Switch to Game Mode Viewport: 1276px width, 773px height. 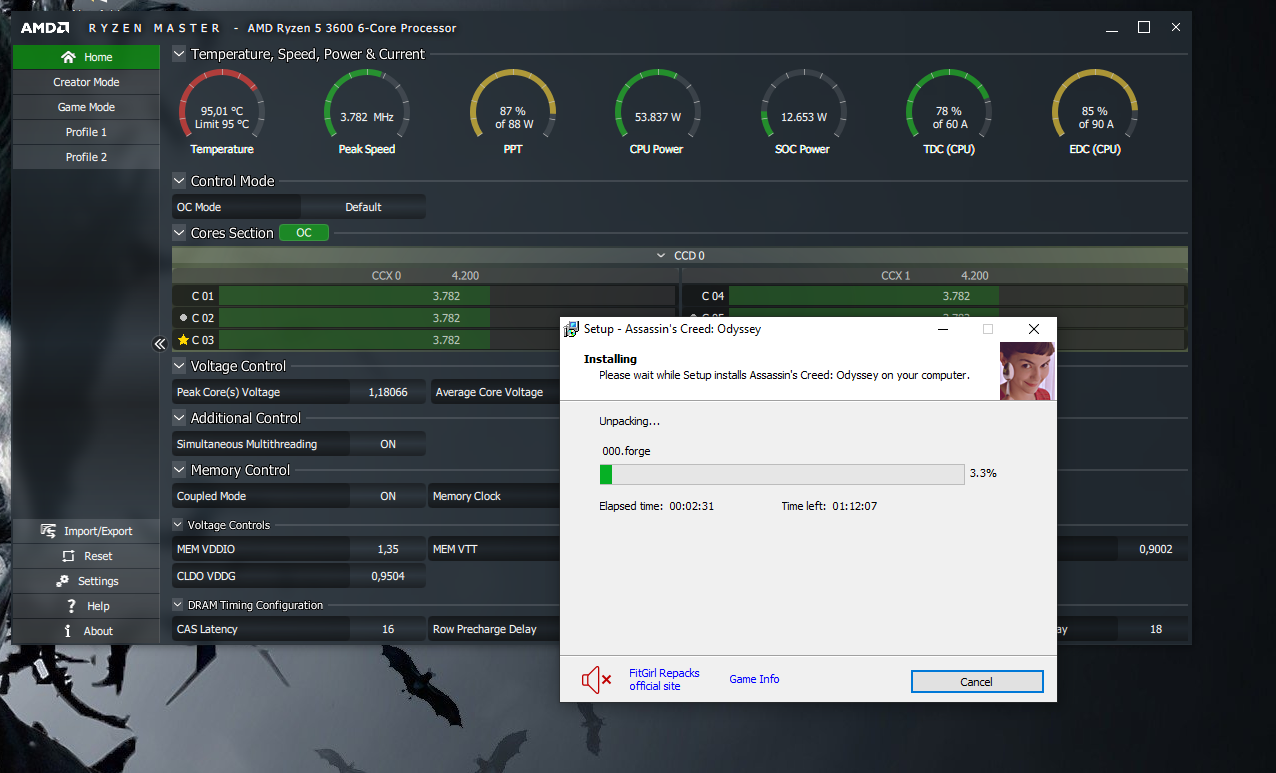[86, 107]
